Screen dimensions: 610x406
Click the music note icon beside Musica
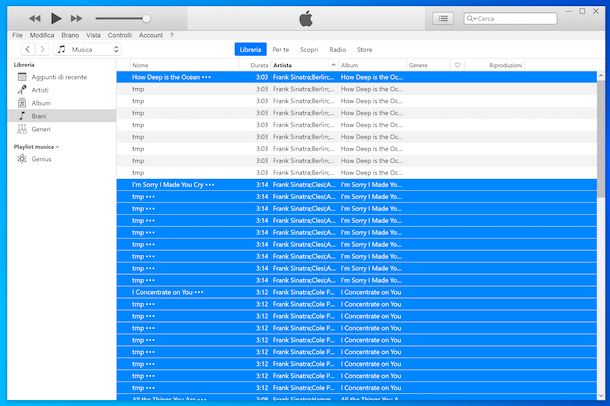click(x=61, y=49)
